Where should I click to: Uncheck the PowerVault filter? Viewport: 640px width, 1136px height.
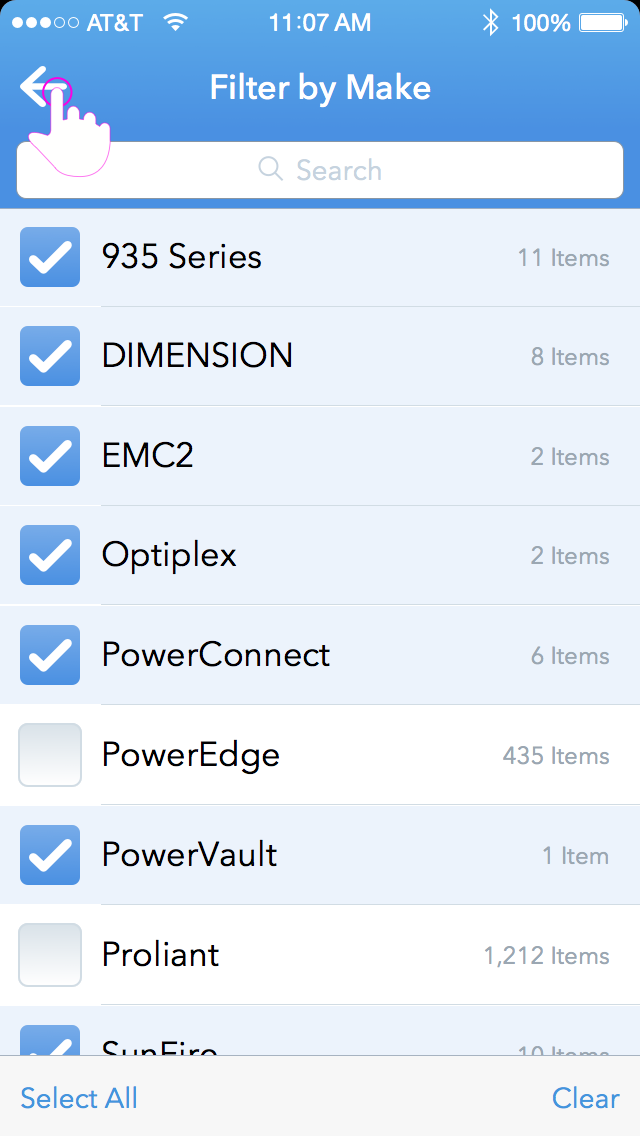[50, 855]
